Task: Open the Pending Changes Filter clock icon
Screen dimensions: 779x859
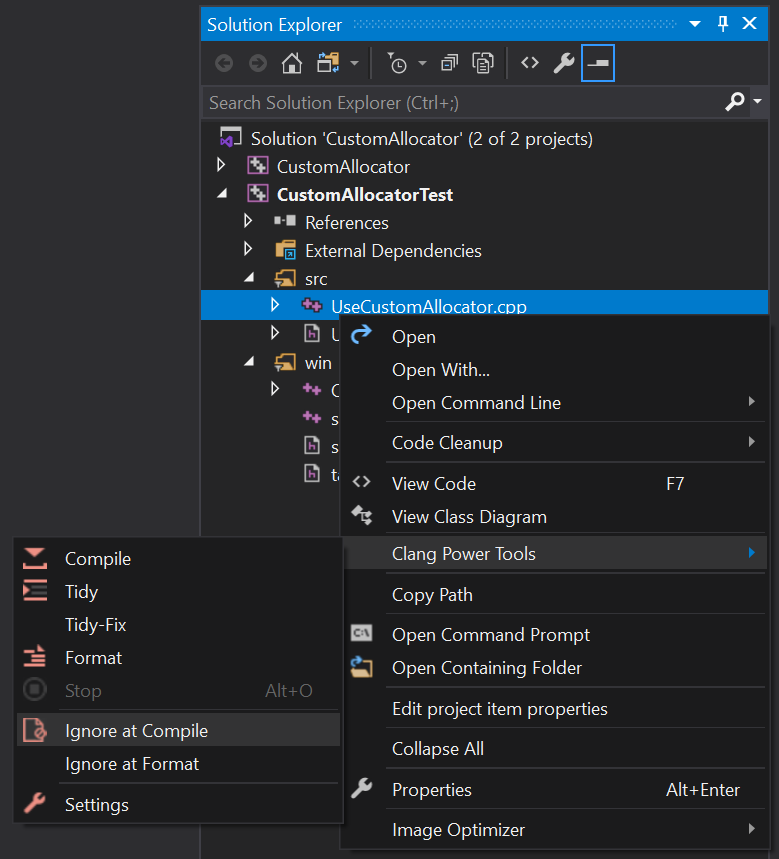Action: pyautogui.click(x=397, y=64)
